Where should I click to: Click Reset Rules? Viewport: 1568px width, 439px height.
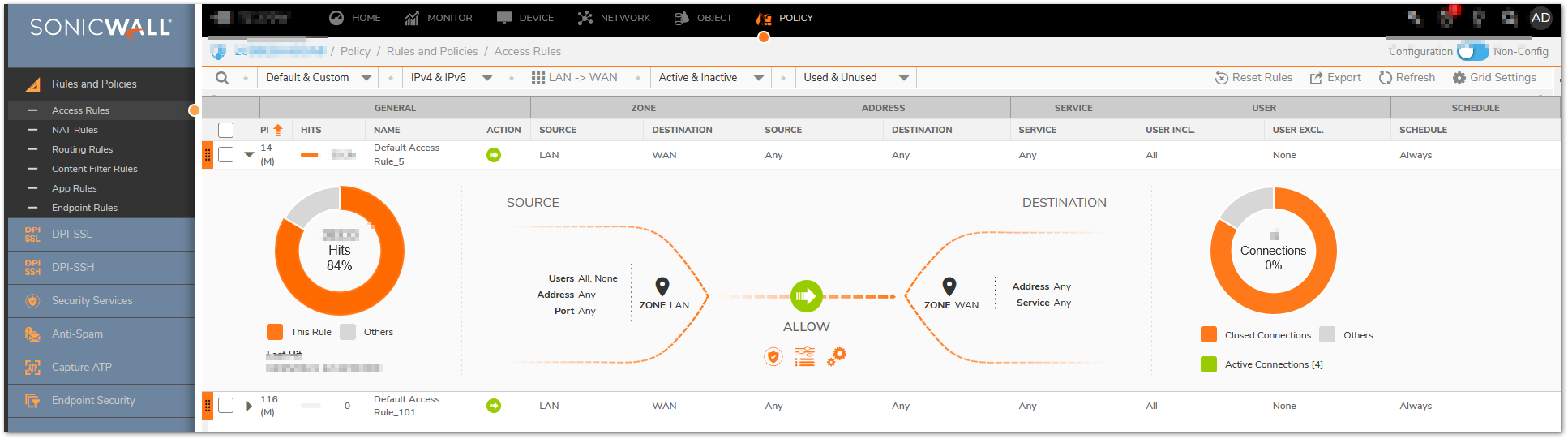click(x=1253, y=78)
